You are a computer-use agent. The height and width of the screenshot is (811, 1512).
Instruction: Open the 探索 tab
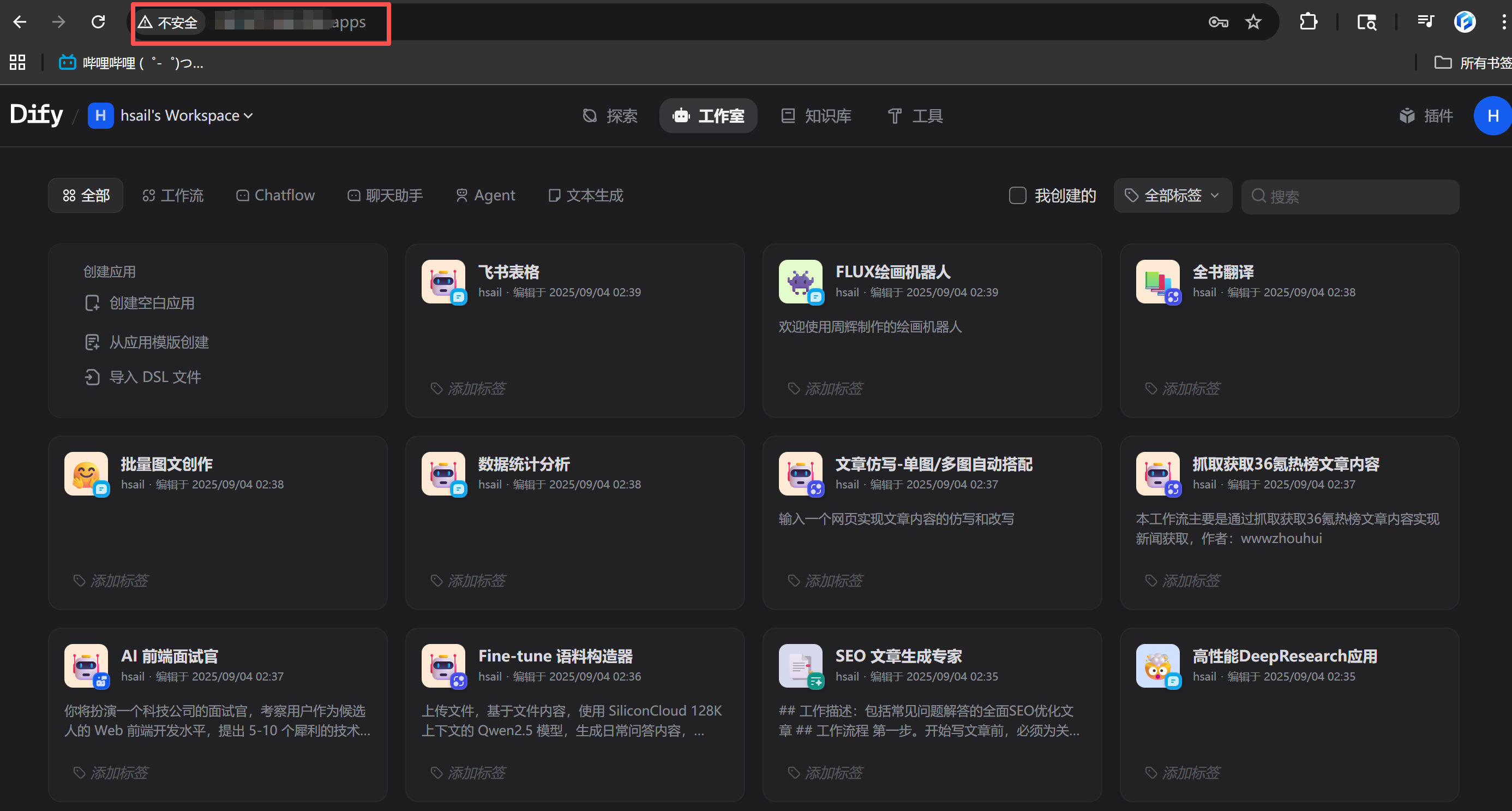pyautogui.click(x=609, y=116)
